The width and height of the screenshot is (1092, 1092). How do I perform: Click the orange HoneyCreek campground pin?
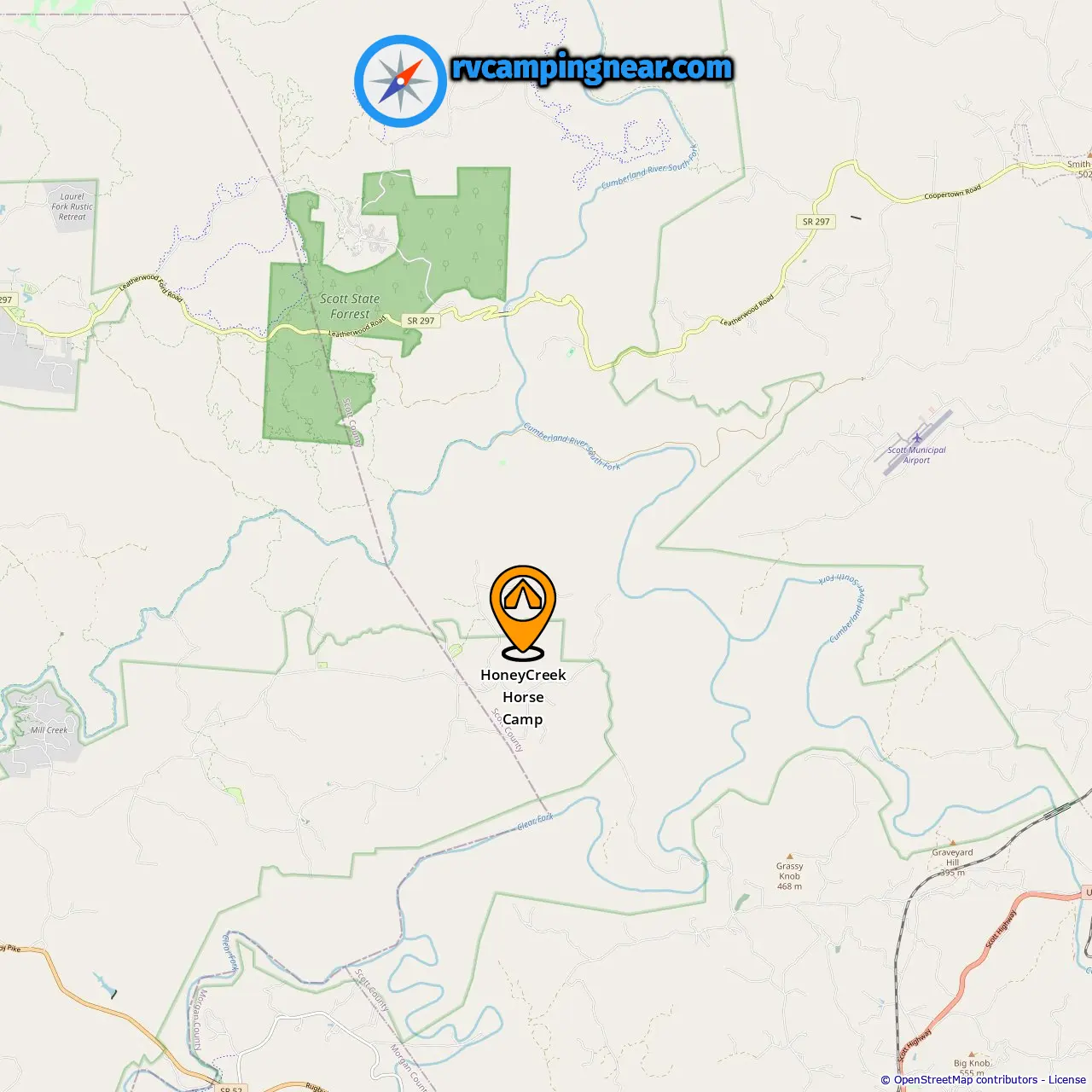tap(523, 613)
